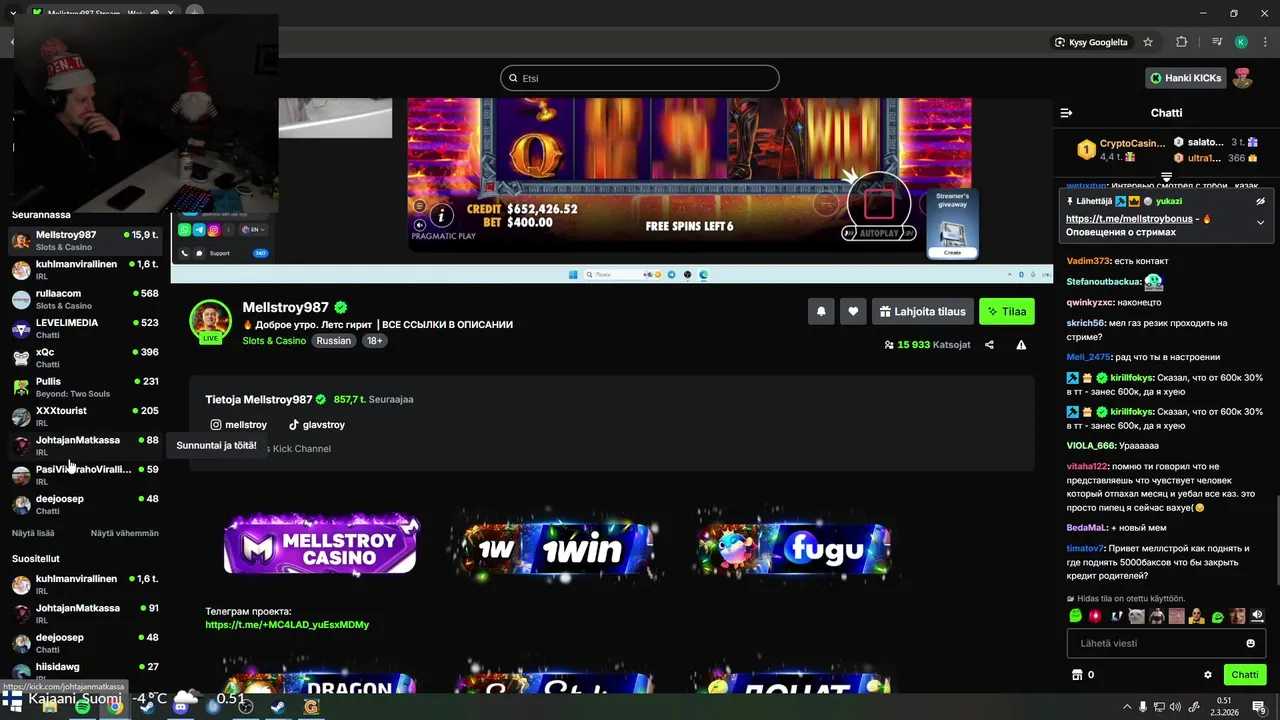This screenshot has height=720, width=1280.
Task: Send message with the green Chatti button
Action: [x=1244, y=675]
